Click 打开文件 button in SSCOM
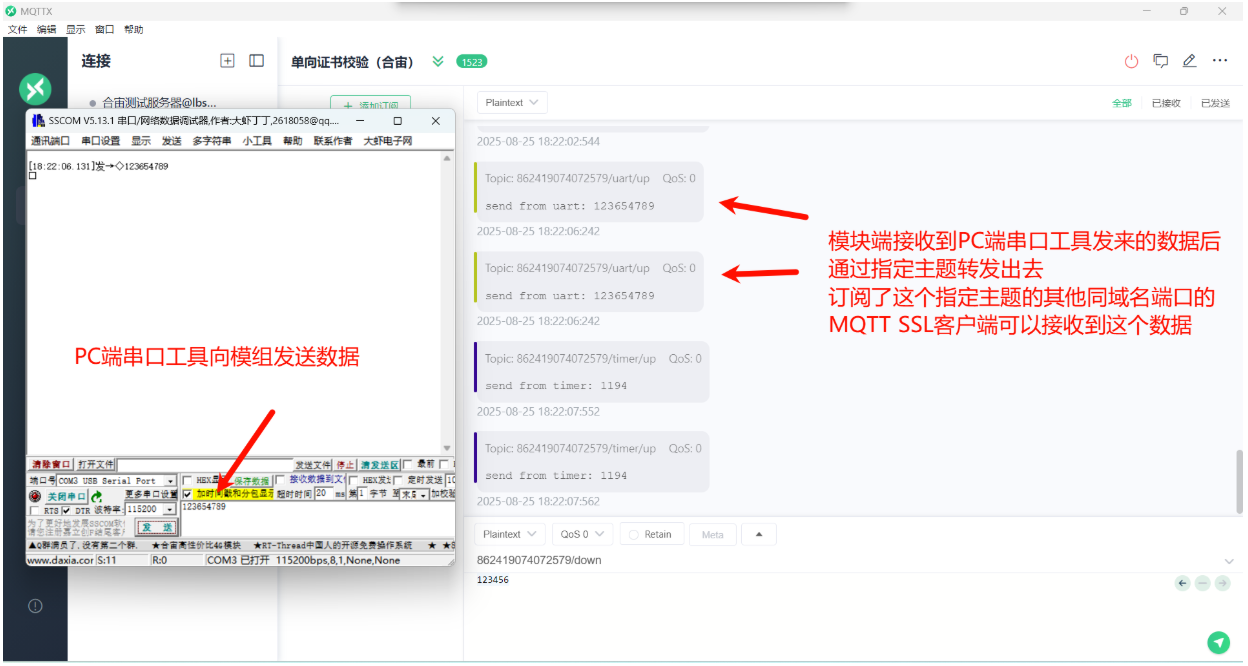This screenshot has height=666, width=1248. [96, 465]
